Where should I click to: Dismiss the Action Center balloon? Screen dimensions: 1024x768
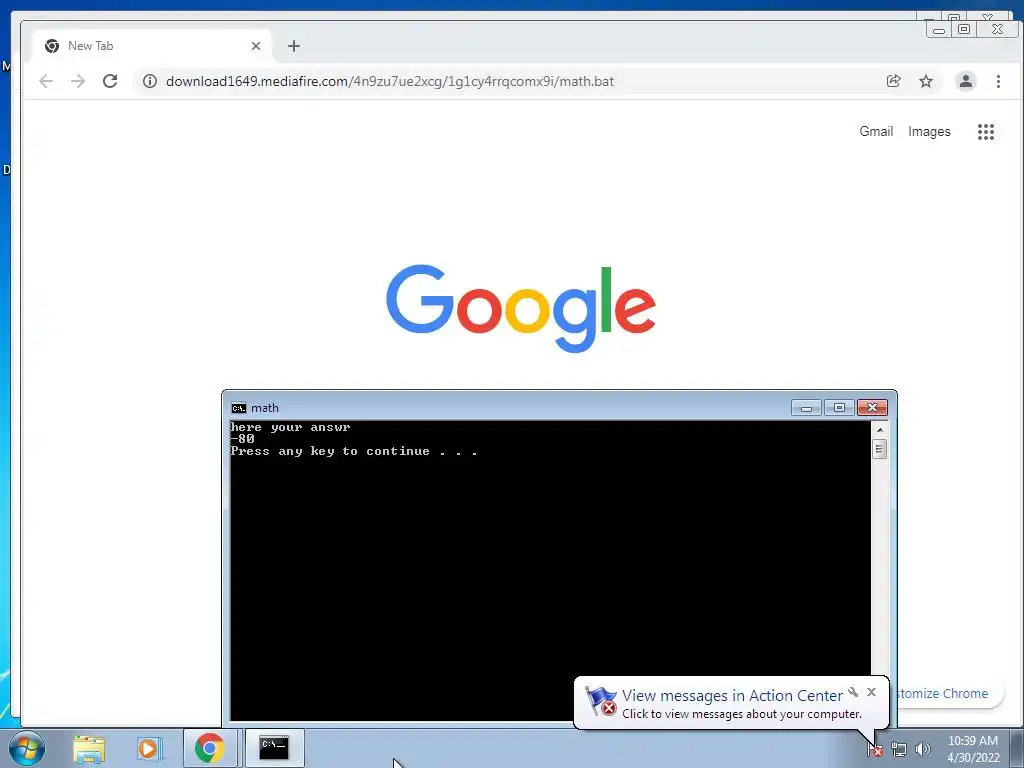(x=871, y=692)
